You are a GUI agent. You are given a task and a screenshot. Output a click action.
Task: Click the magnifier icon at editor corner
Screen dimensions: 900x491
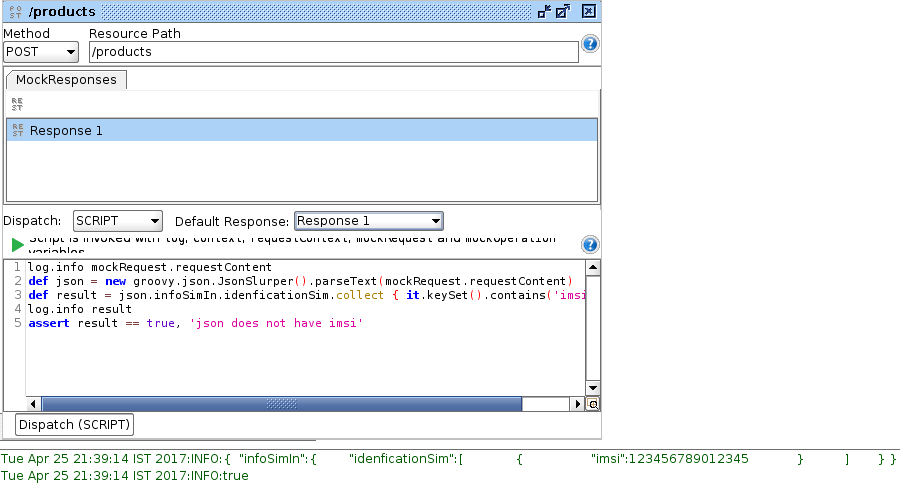(592, 404)
